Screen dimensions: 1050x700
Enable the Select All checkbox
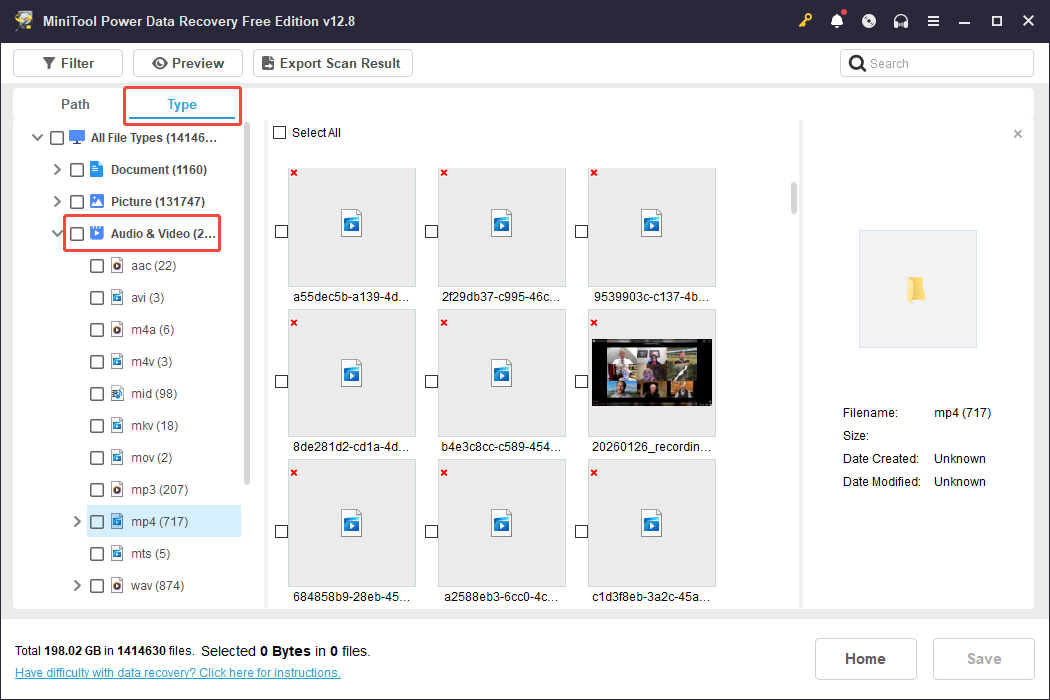(279, 132)
